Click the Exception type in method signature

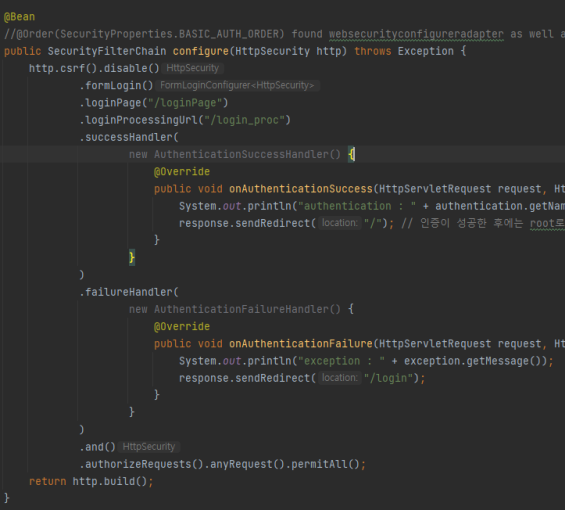426,51
